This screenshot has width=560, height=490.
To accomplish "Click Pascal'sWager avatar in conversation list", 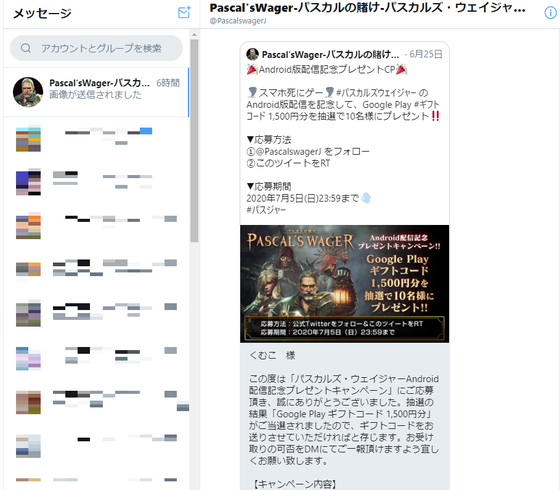I will click(x=28, y=92).
